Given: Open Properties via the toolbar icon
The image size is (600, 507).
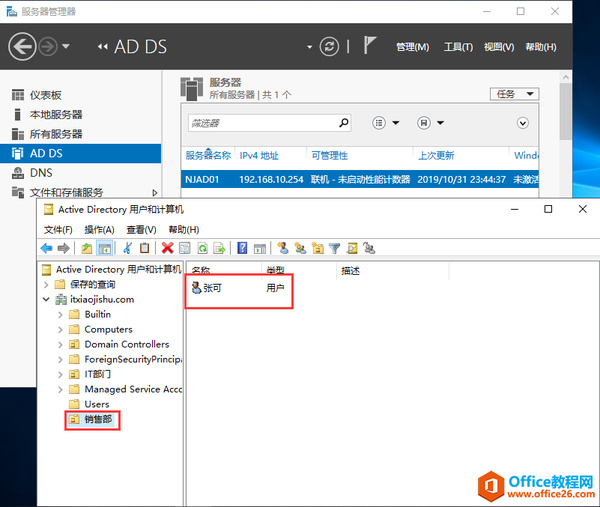Looking at the screenshot, I should [x=184, y=248].
